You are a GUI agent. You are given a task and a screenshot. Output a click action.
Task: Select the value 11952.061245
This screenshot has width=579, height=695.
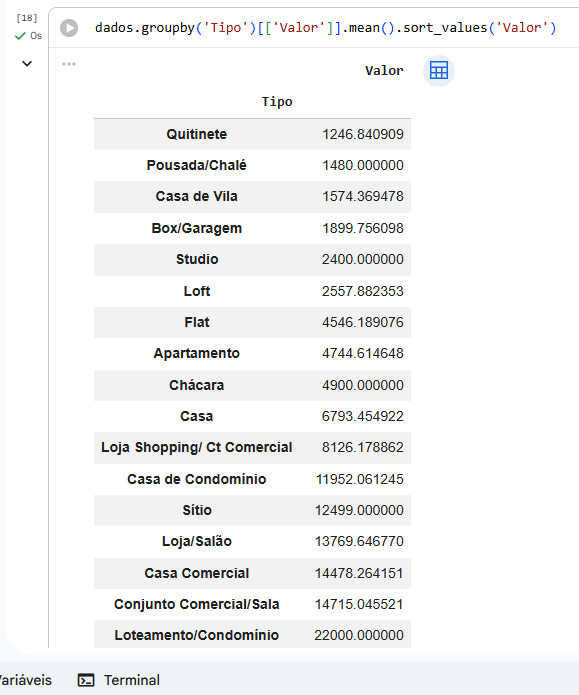click(x=360, y=479)
